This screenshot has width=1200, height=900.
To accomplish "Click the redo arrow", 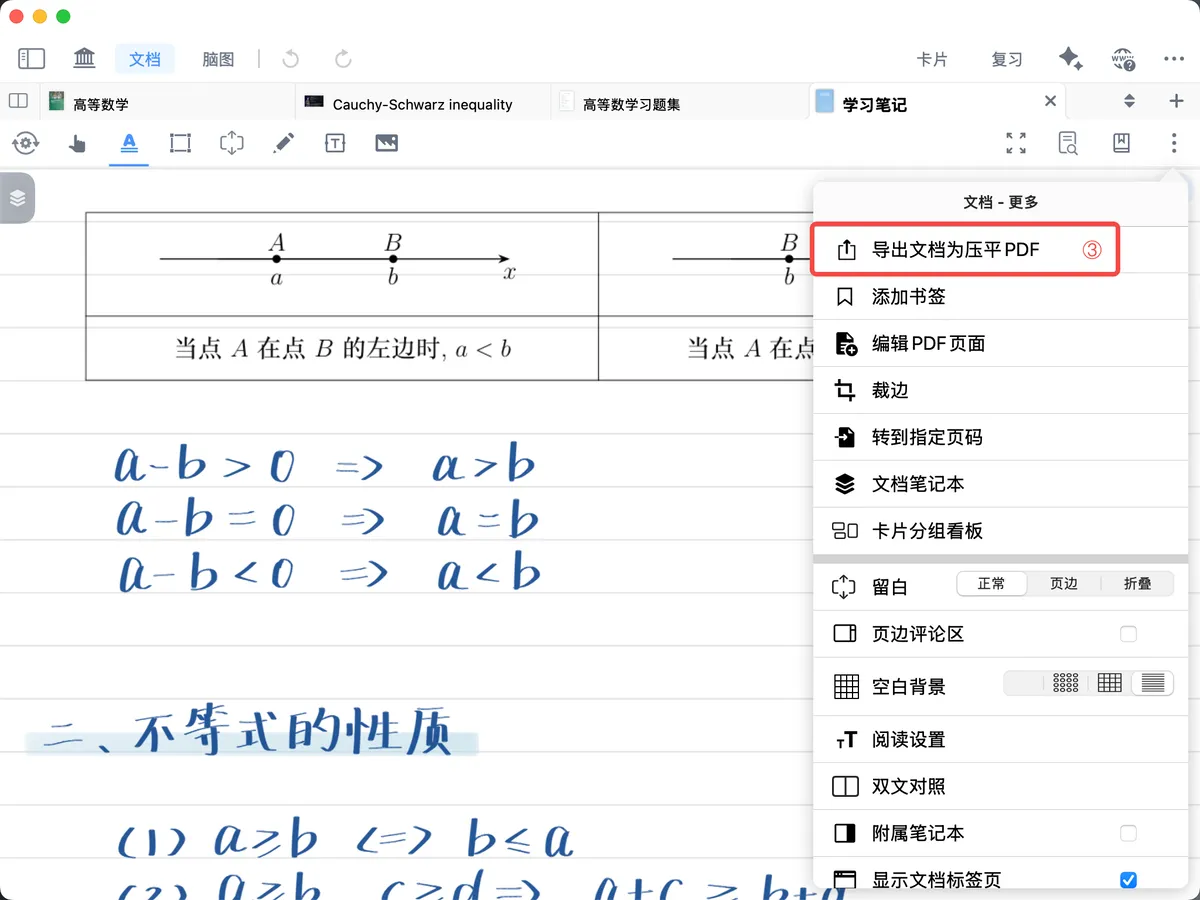I will coord(343,59).
